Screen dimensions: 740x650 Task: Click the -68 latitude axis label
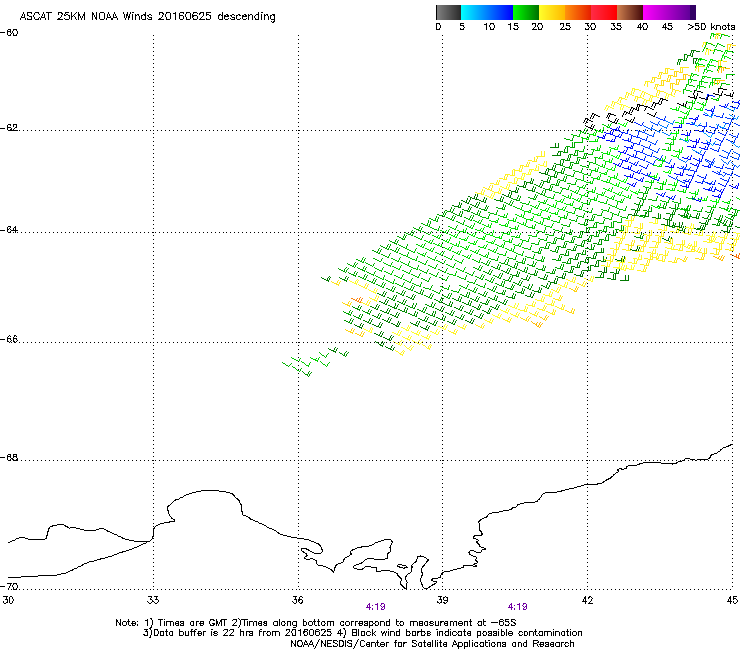pyautogui.click(x=9, y=458)
